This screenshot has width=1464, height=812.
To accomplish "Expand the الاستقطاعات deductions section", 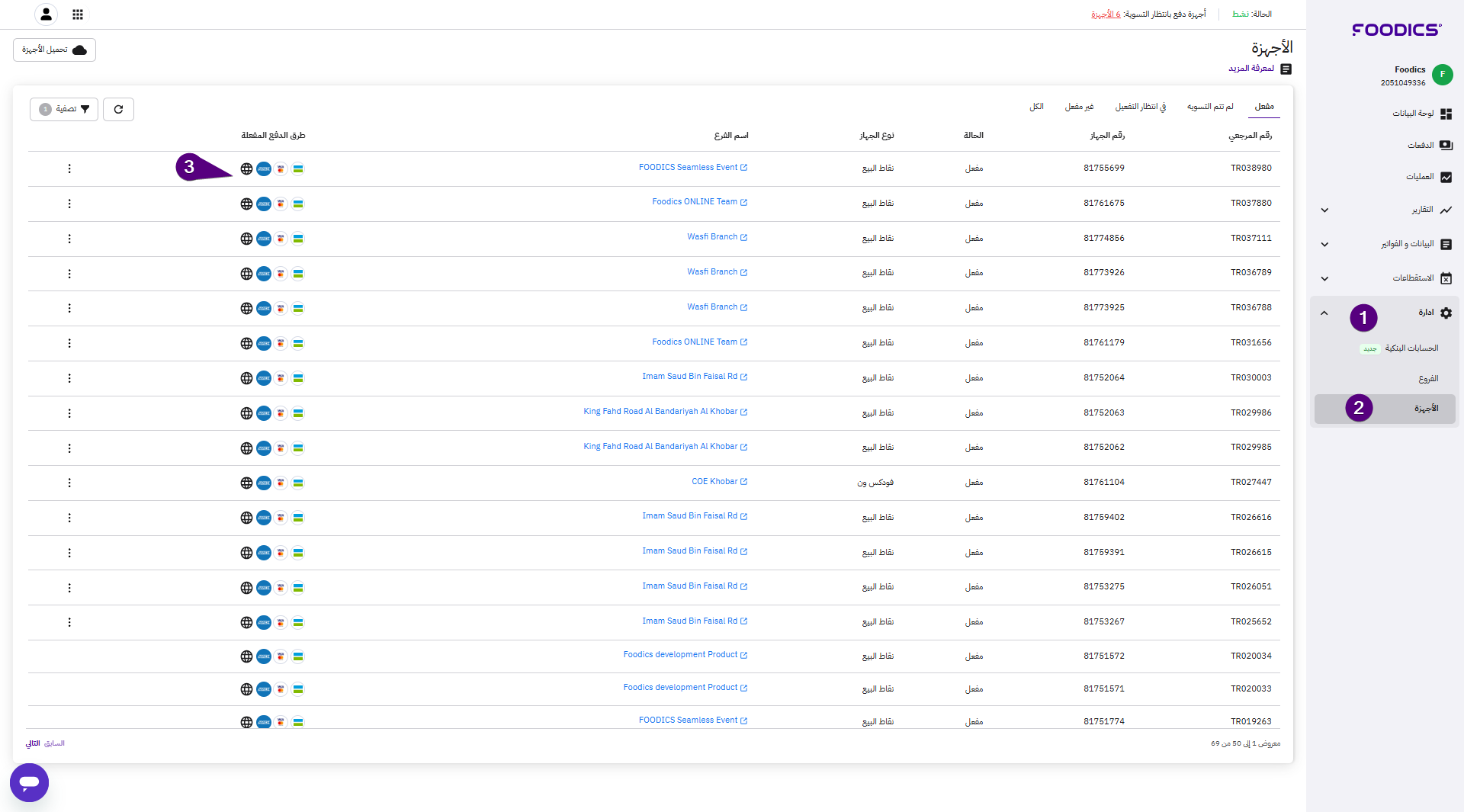I will [1324, 279].
